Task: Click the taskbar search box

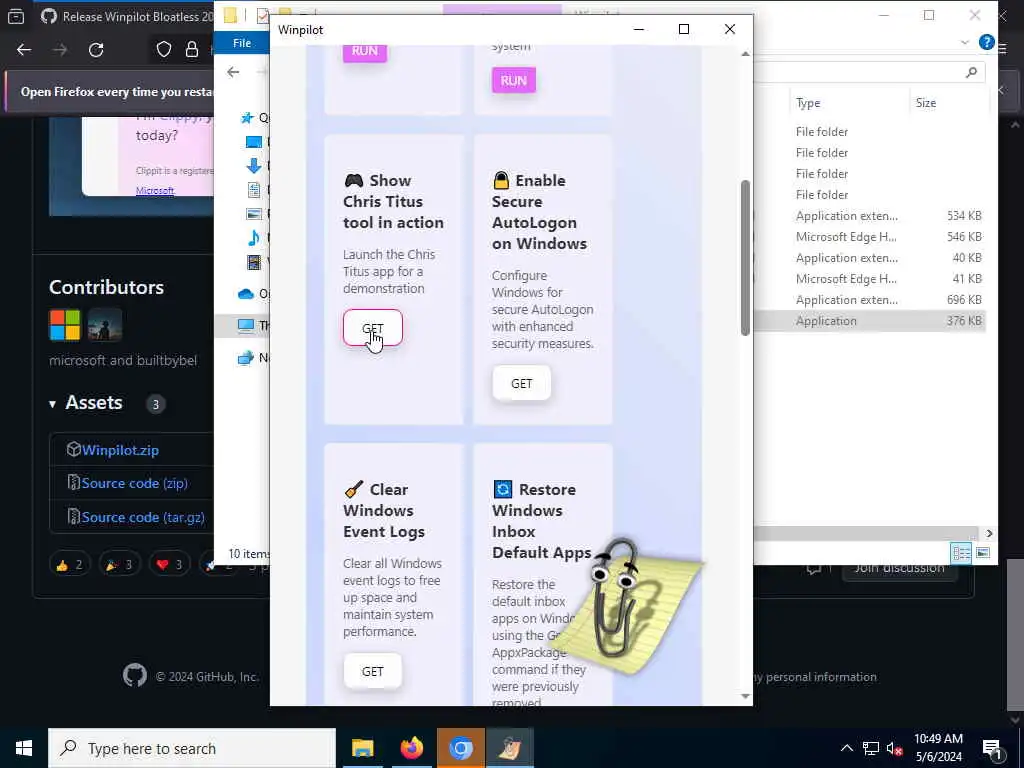Action: (x=192, y=748)
